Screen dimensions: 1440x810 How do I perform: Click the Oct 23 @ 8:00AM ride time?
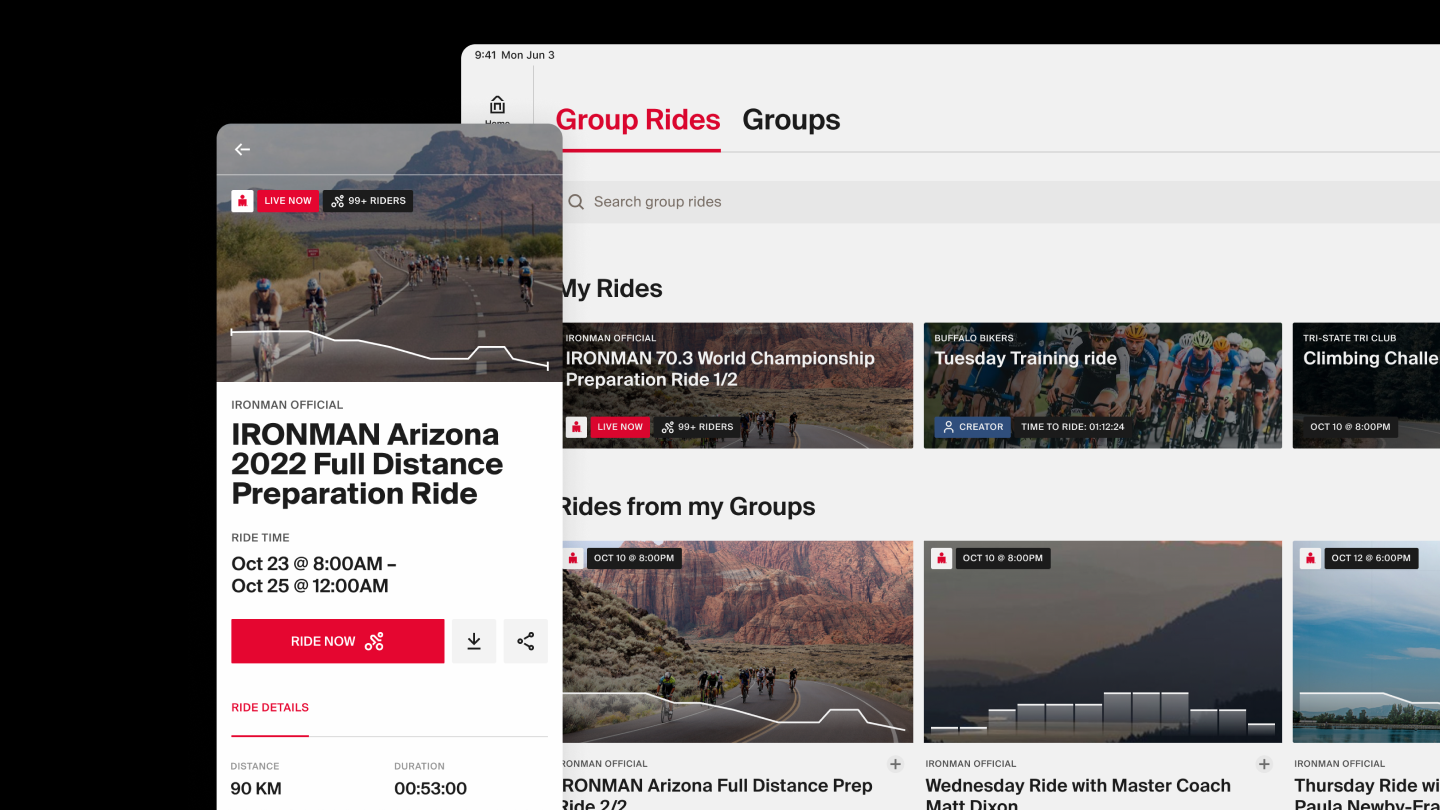(314, 575)
